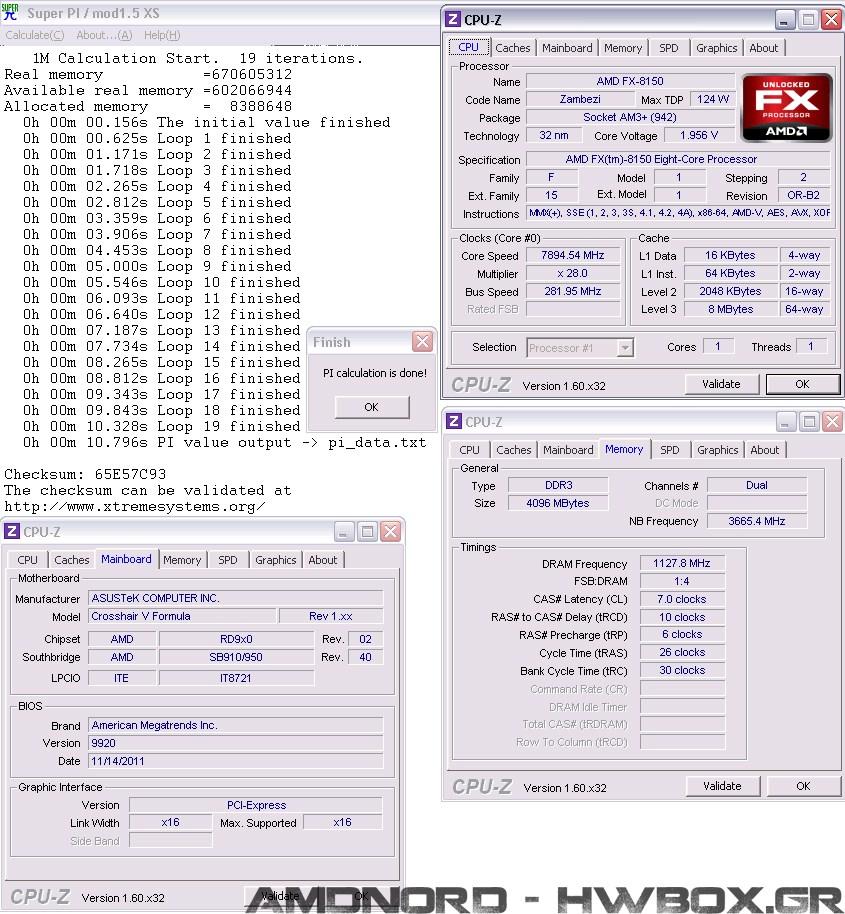Select About tab in Memory CPU-Z window
Viewport: 845px width, 914px height.
tap(765, 450)
